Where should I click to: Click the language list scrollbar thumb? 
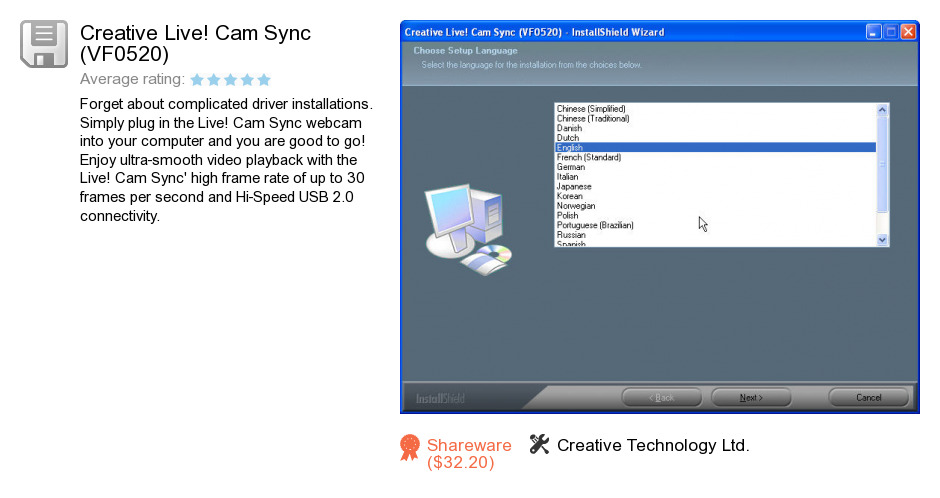tap(882, 164)
